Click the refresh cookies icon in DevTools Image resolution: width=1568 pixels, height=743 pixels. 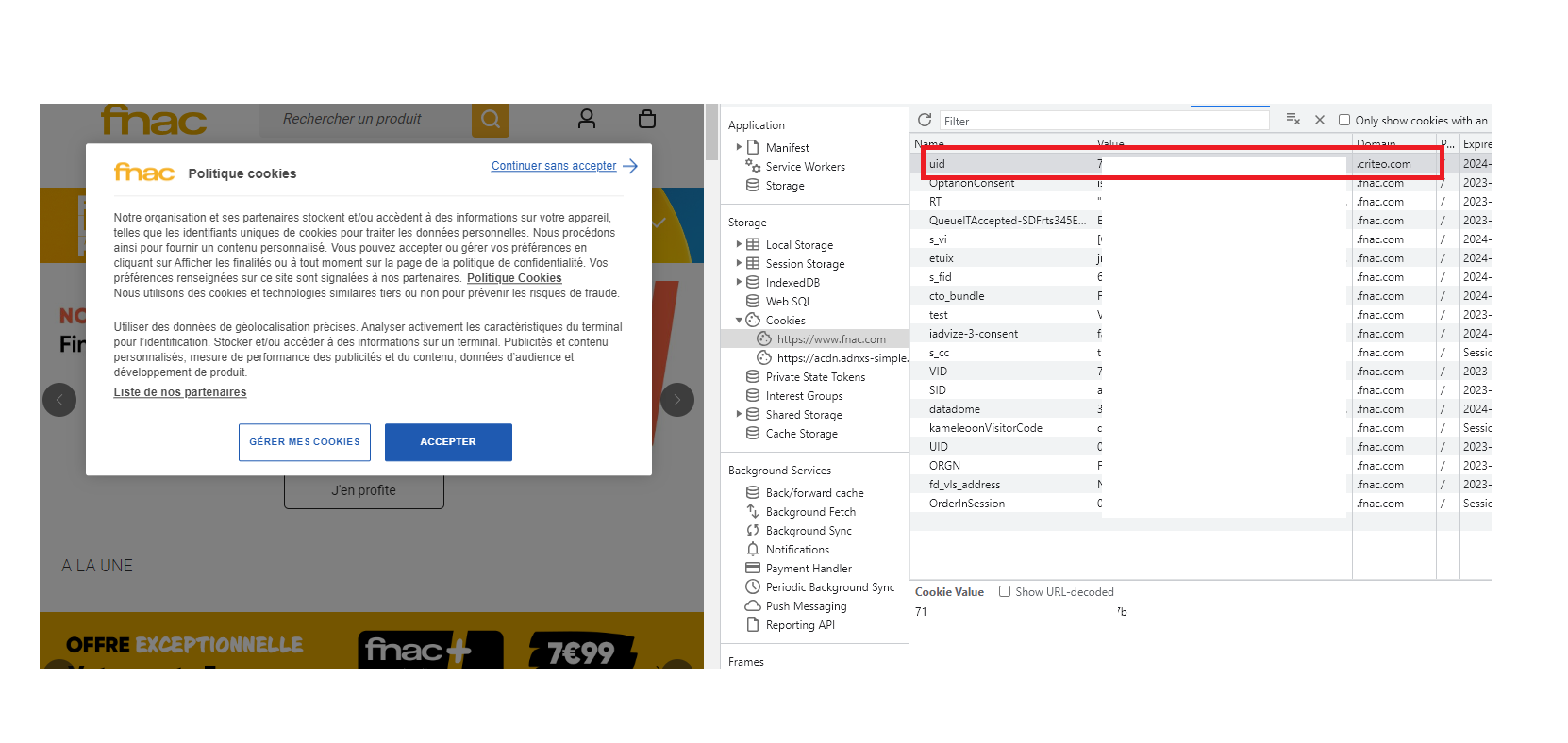pyautogui.click(x=925, y=120)
